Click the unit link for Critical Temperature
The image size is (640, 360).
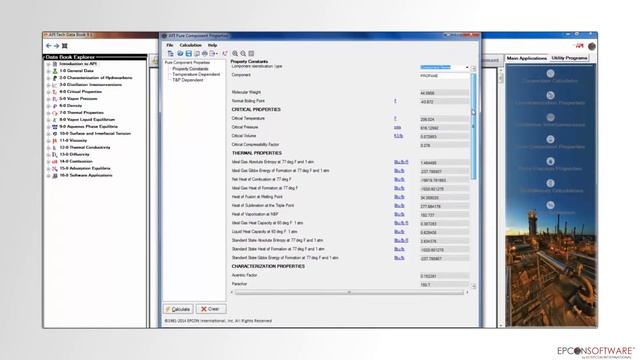(395, 118)
